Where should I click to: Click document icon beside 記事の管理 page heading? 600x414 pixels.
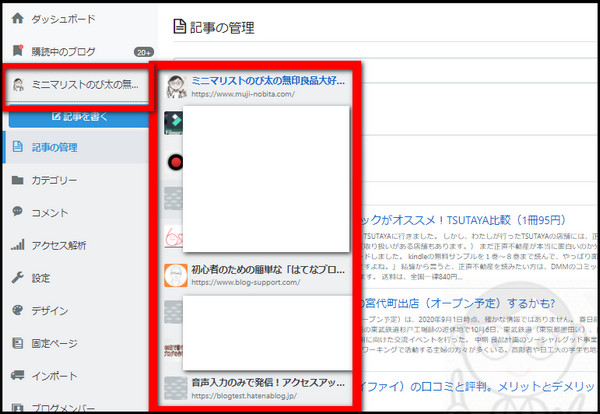click(x=179, y=26)
